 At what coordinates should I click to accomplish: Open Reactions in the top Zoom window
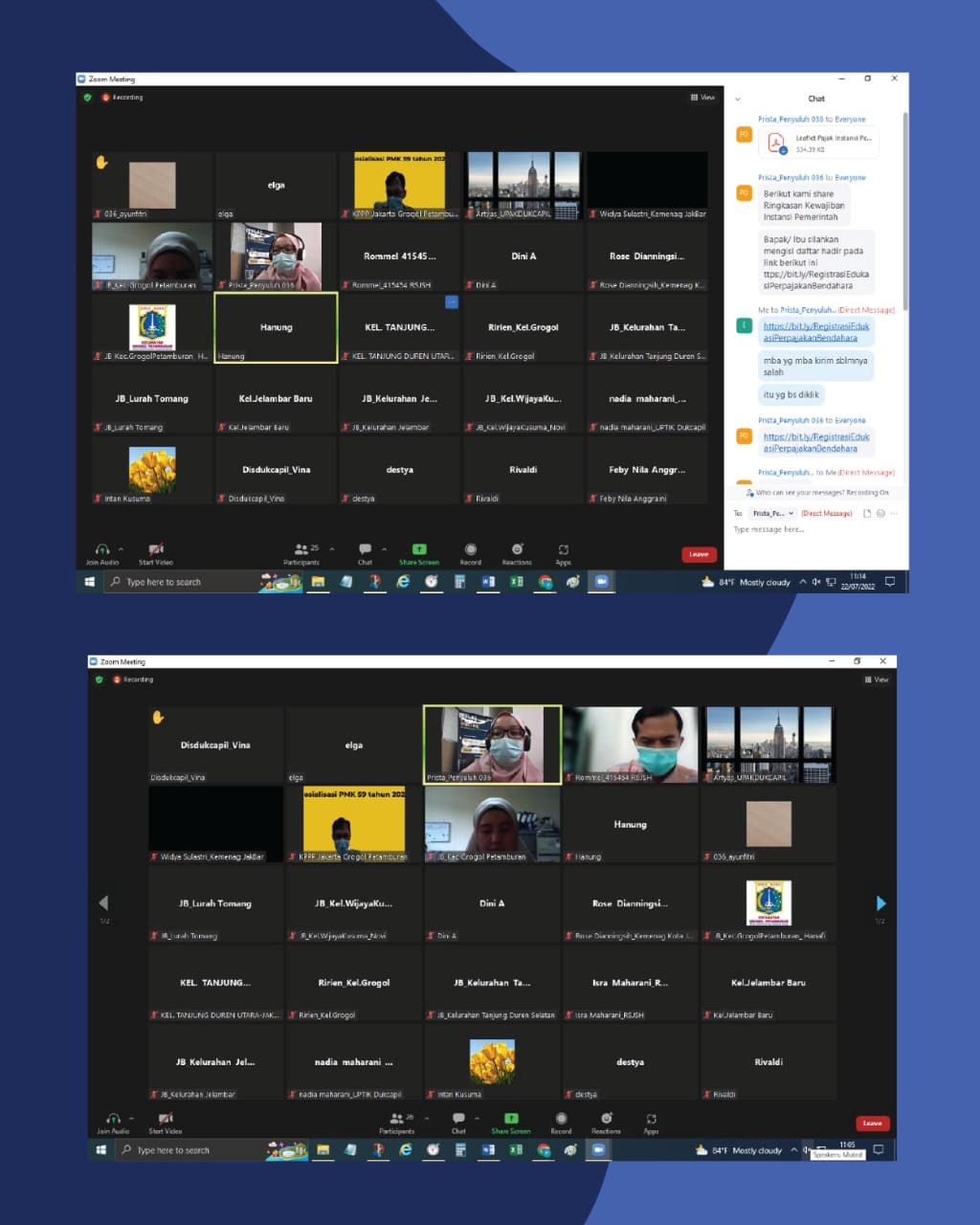tap(517, 553)
